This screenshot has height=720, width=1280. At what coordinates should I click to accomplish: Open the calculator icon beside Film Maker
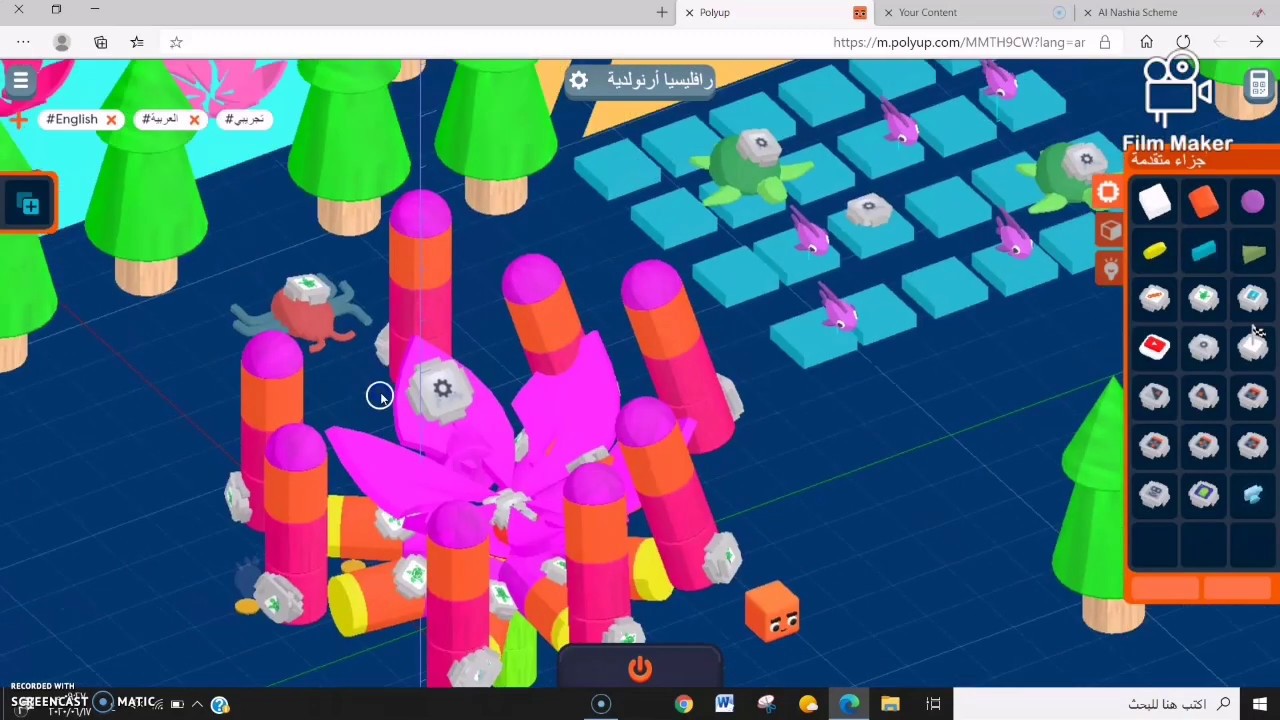point(1258,85)
